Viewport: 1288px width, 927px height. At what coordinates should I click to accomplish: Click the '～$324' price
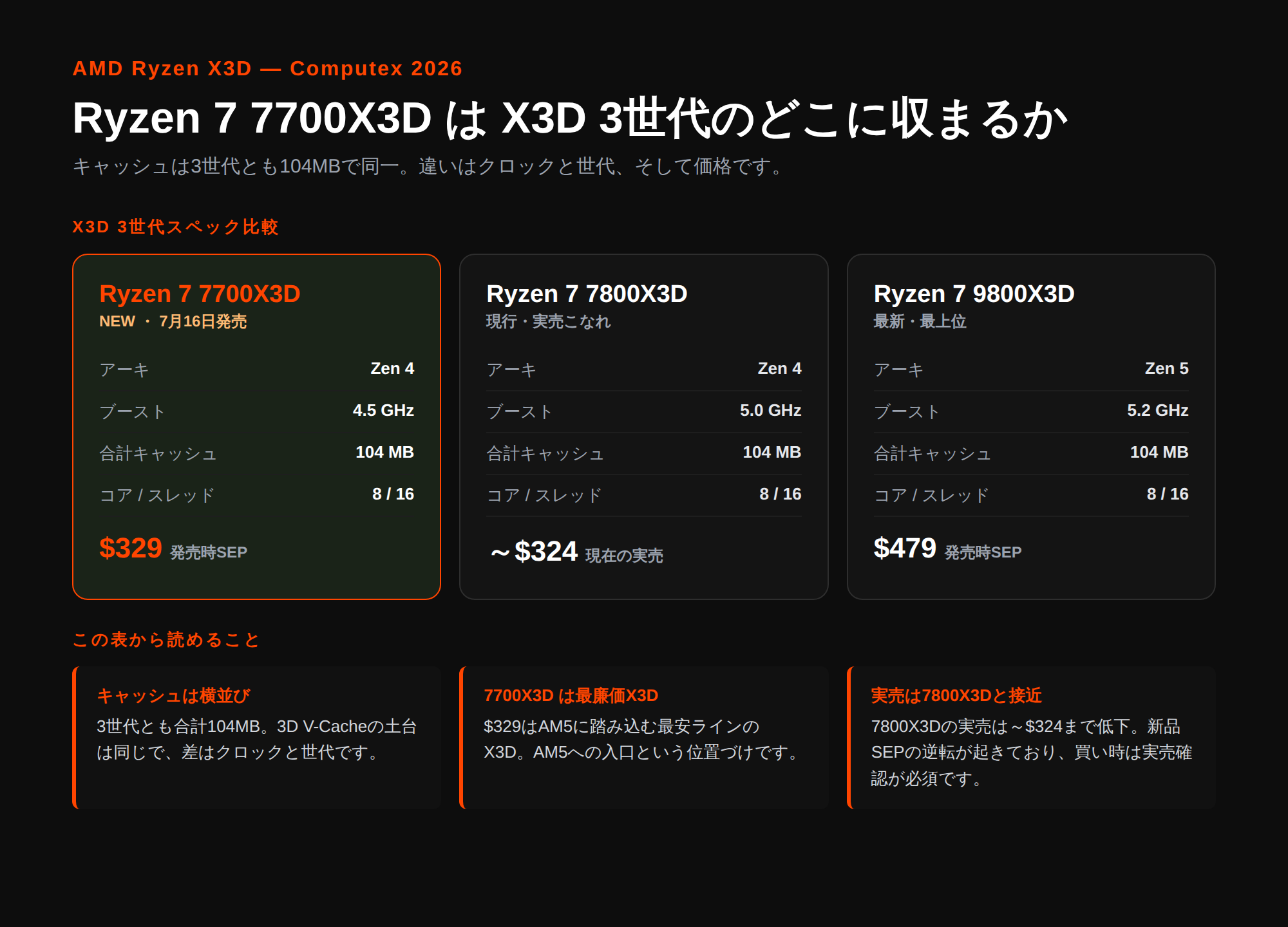(x=533, y=552)
